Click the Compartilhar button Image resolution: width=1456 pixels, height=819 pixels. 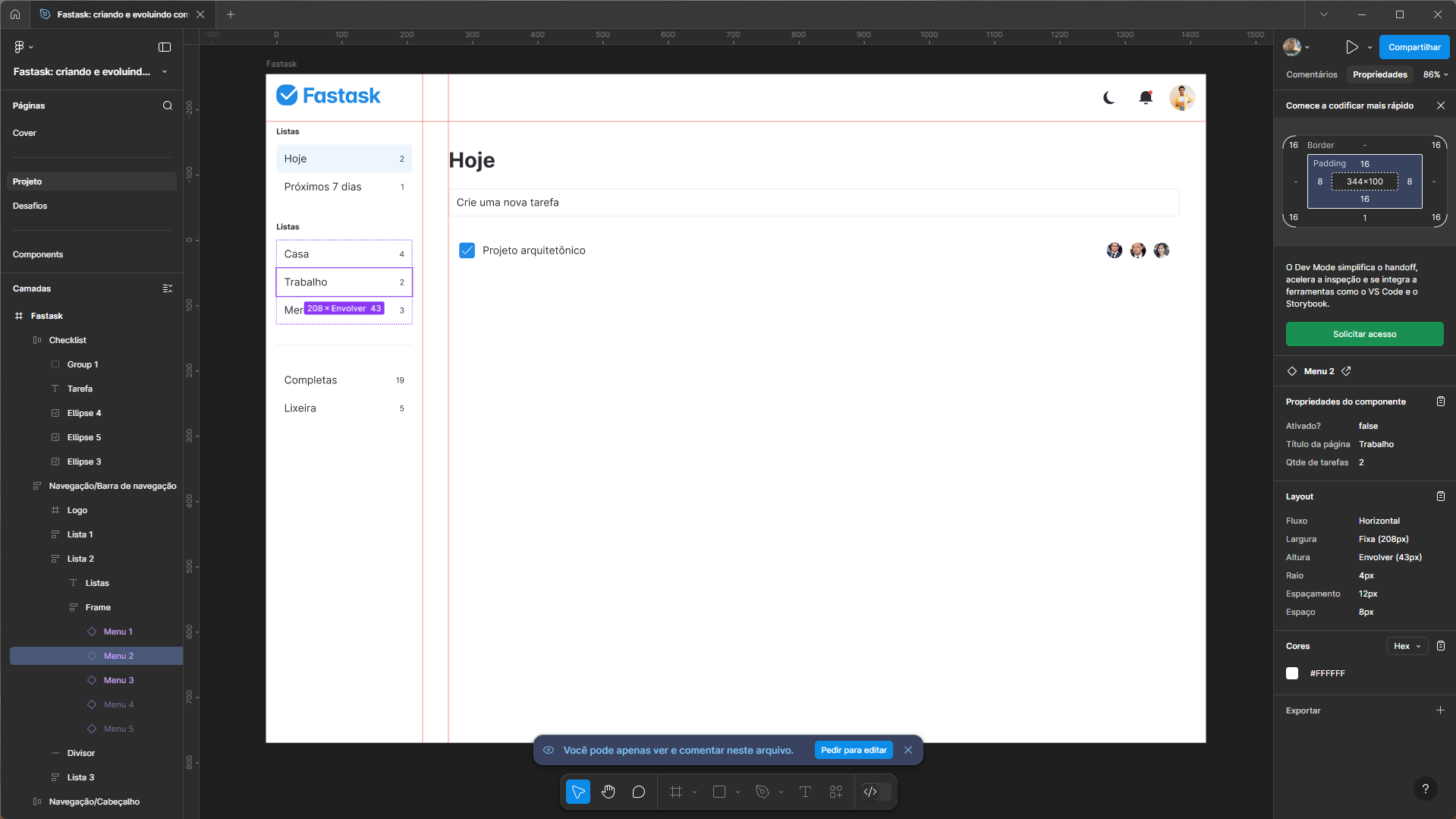click(1414, 47)
